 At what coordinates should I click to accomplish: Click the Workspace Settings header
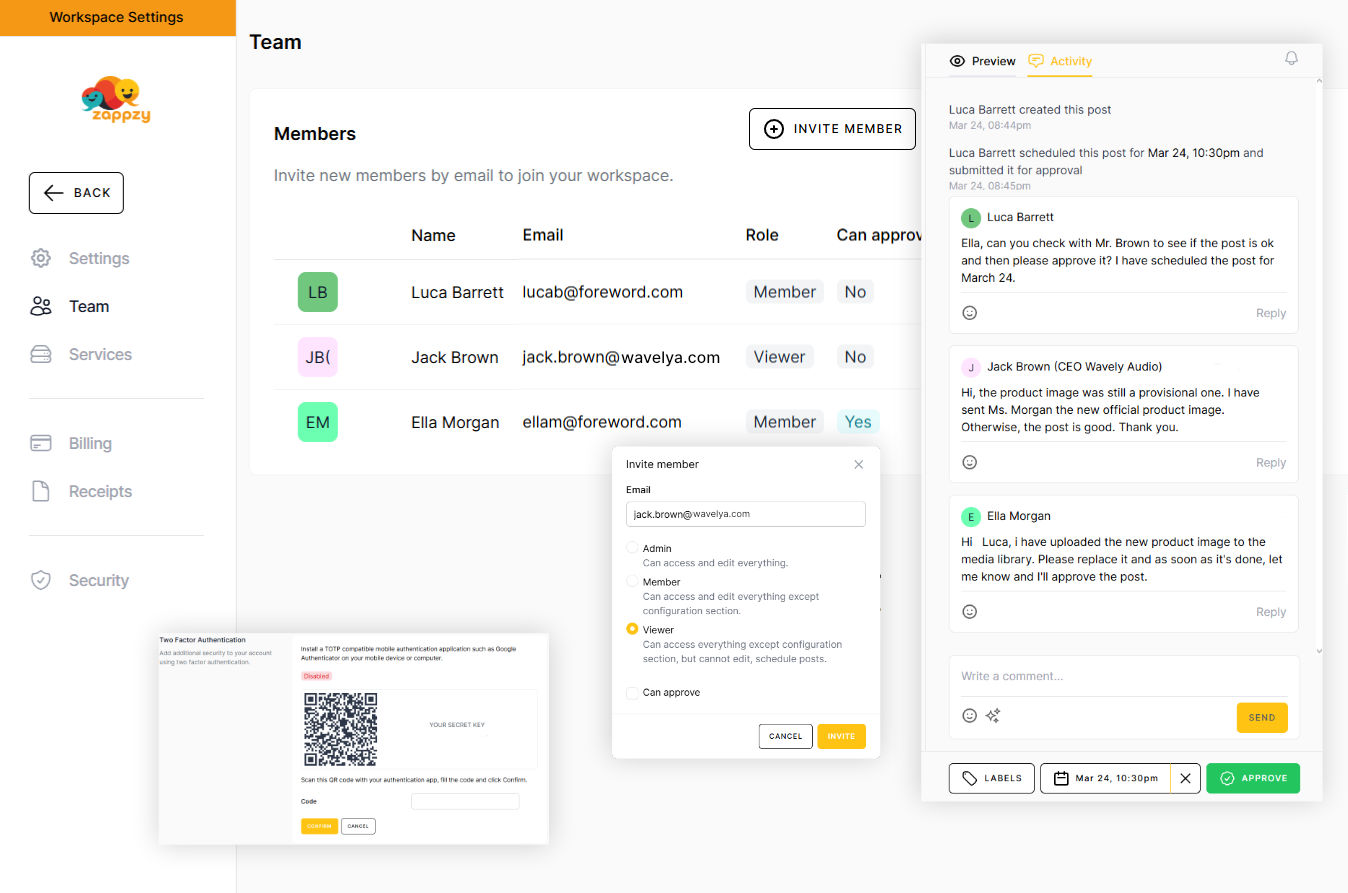[x=117, y=17]
